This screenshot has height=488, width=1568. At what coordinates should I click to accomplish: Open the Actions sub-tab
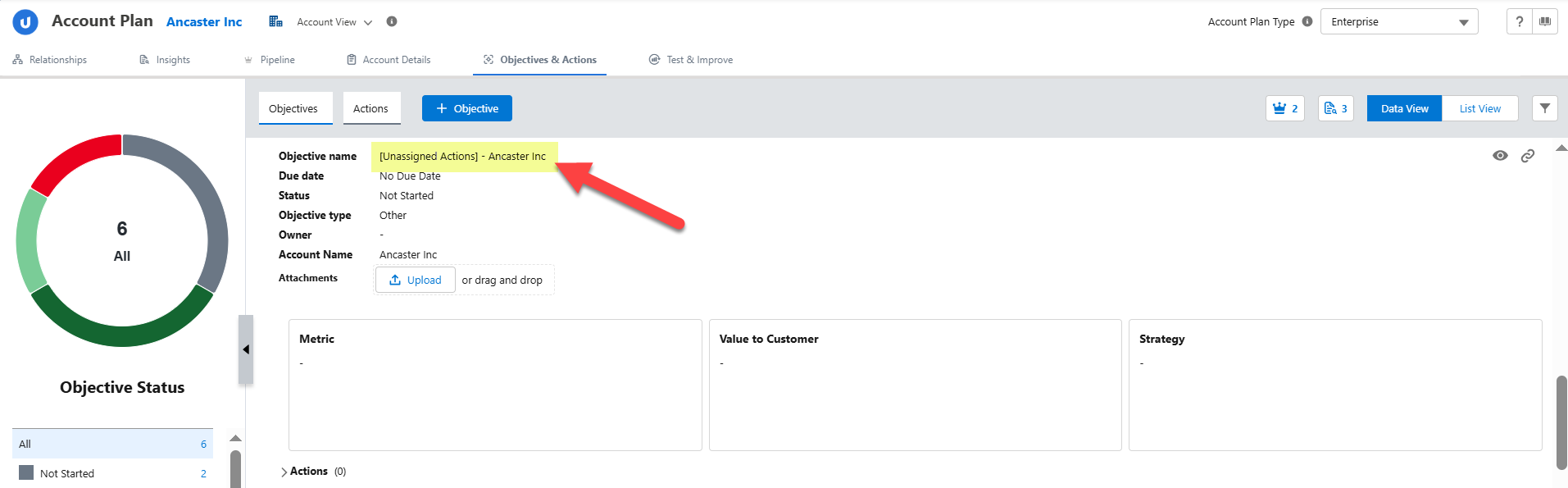(x=370, y=108)
